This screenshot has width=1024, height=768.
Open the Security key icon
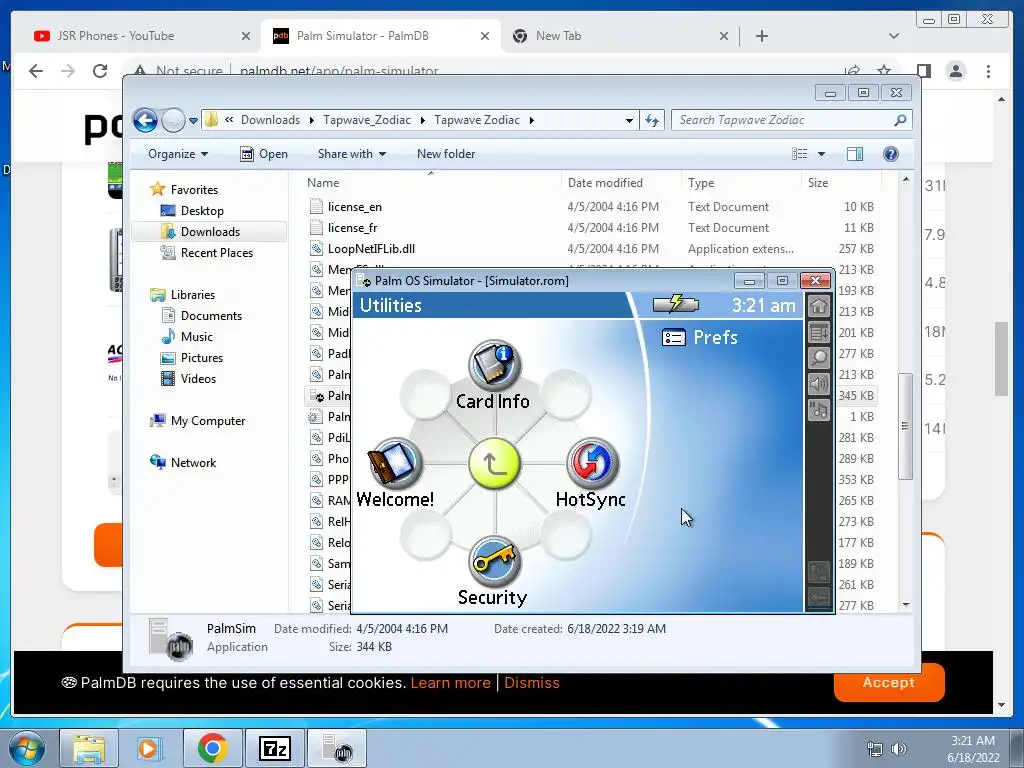coord(494,562)
